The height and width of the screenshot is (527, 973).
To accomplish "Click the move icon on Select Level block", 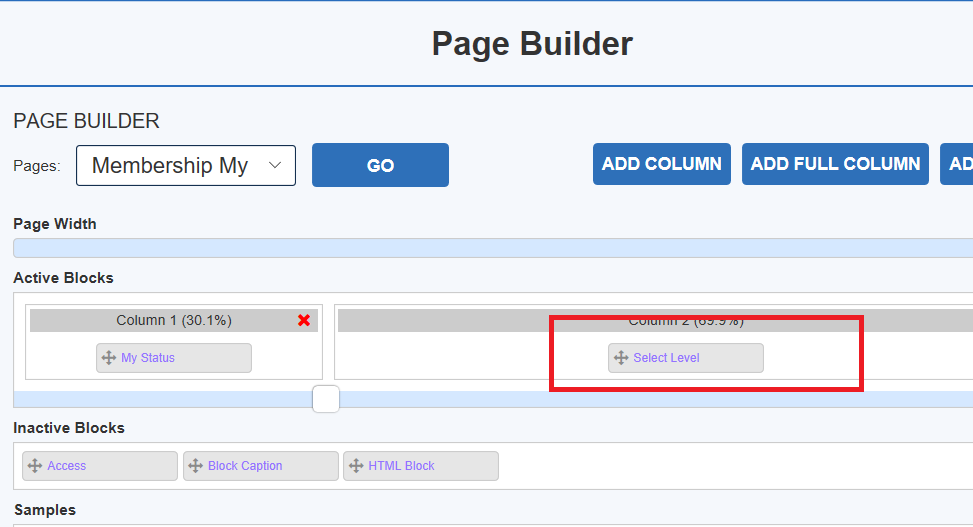I will tap(621, 358).
